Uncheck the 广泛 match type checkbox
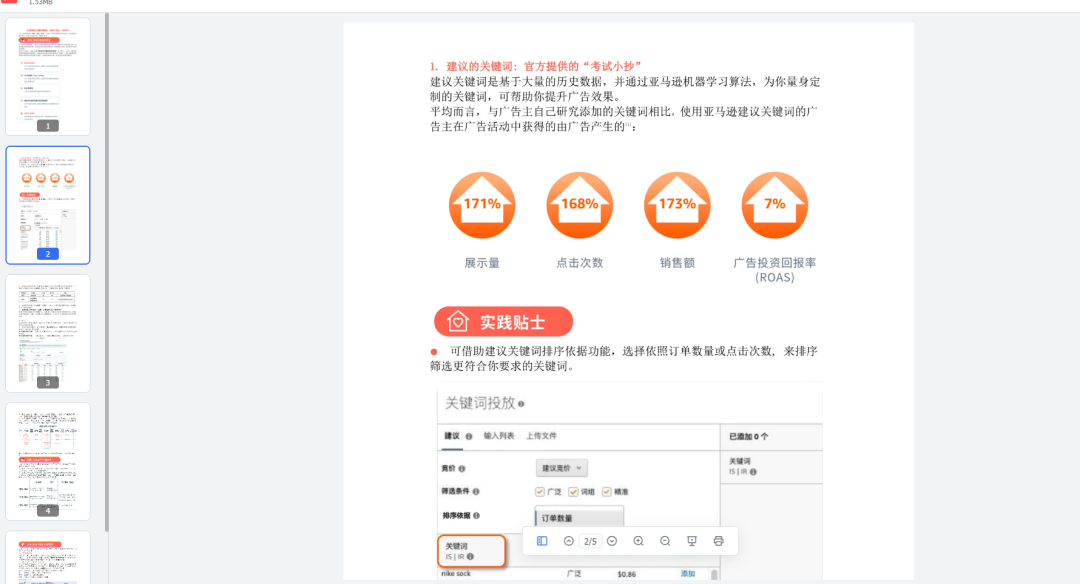 pos(539,491)
